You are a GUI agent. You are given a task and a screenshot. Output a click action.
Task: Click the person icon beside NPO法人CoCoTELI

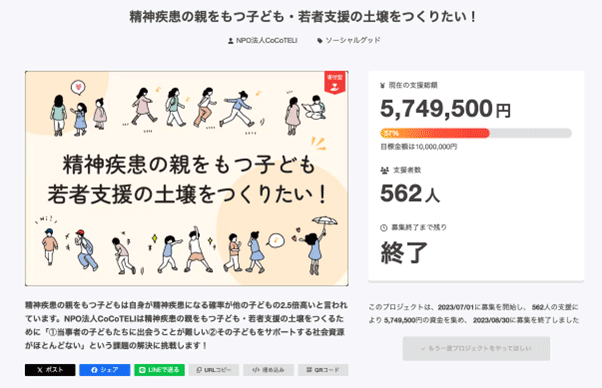pyautogui.click(x=231, y=41)
